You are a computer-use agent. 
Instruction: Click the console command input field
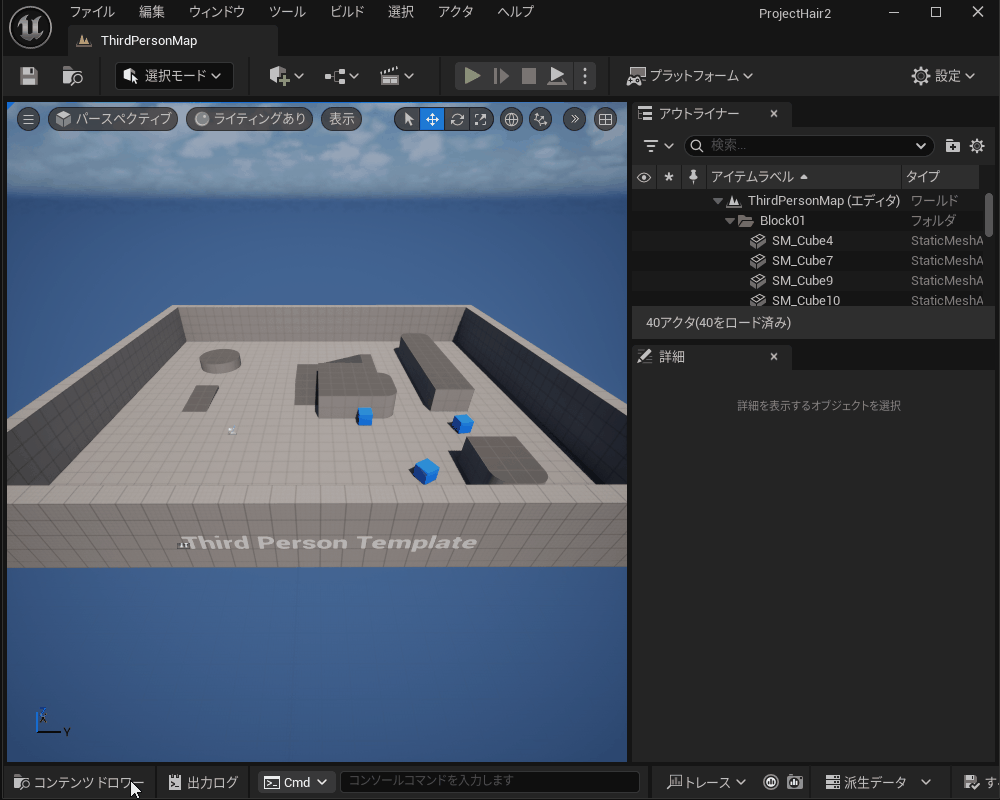coord(489,781)
